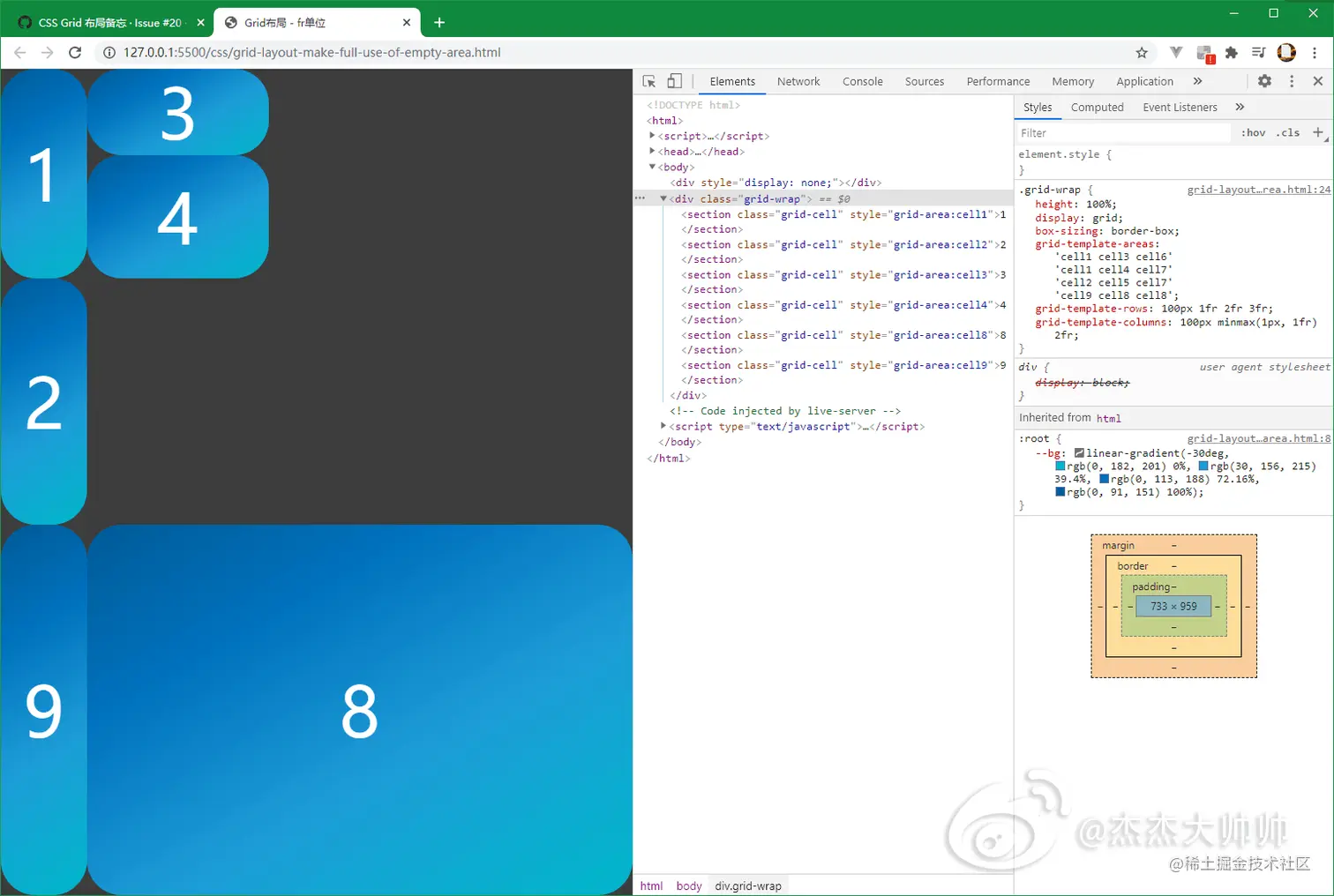
Task: Show more DevTools panels chevron
Action: click(1197, 81)
